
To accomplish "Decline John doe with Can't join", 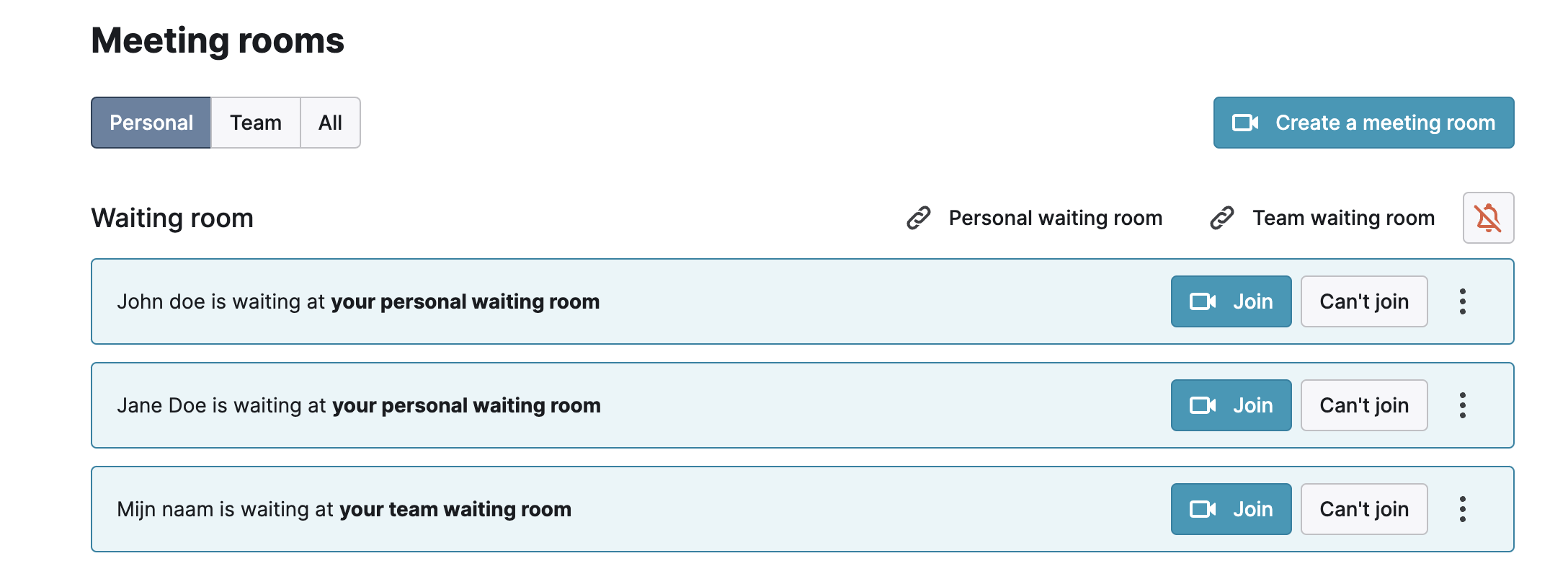I will pyautogui.click(x=1364, y=301).
